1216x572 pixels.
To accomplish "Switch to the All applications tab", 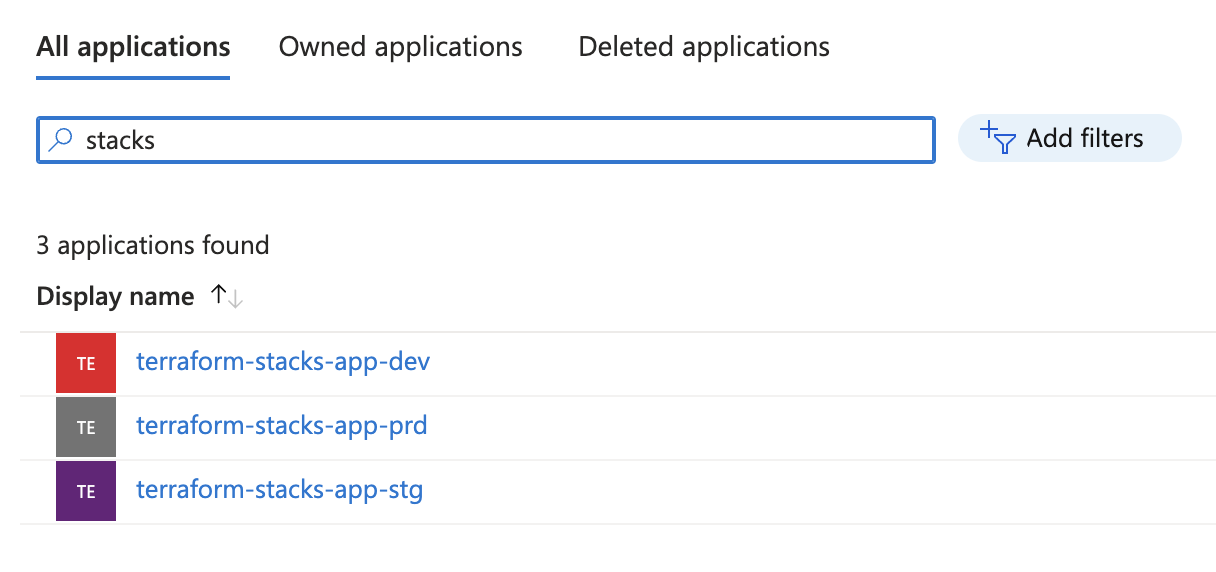I will click(x=133, y=47).
